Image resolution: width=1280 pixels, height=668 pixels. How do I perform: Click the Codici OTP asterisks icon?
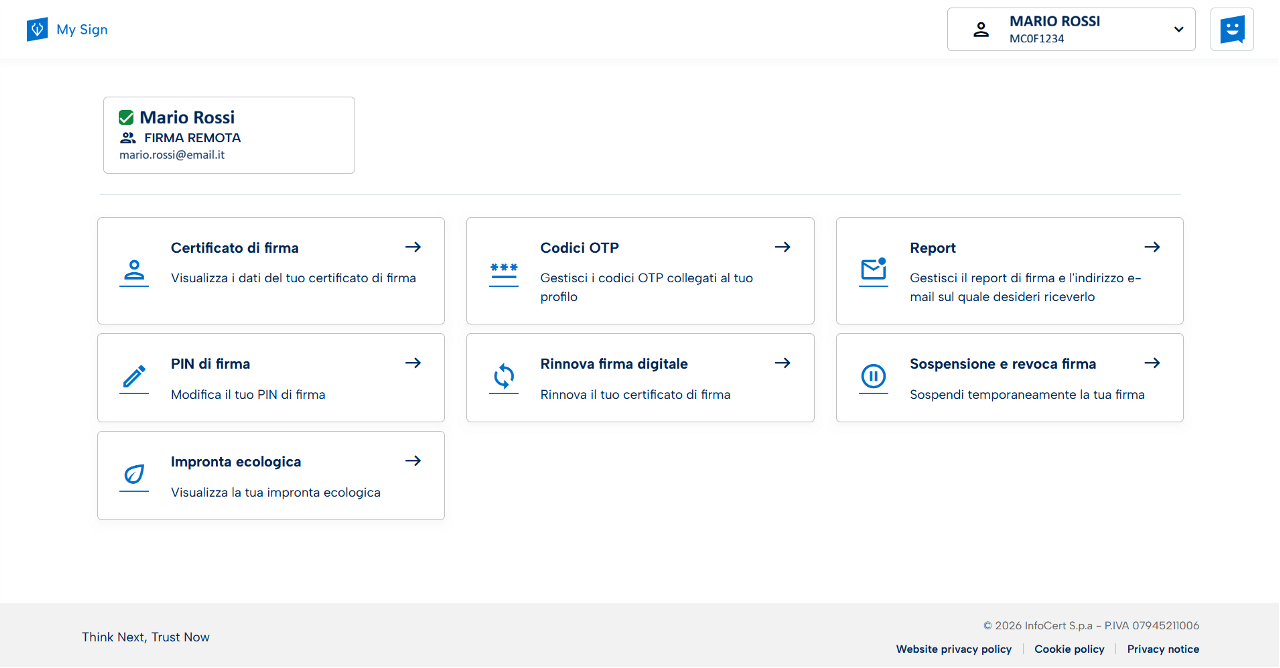pyautogui.click(x=504, y=270)
